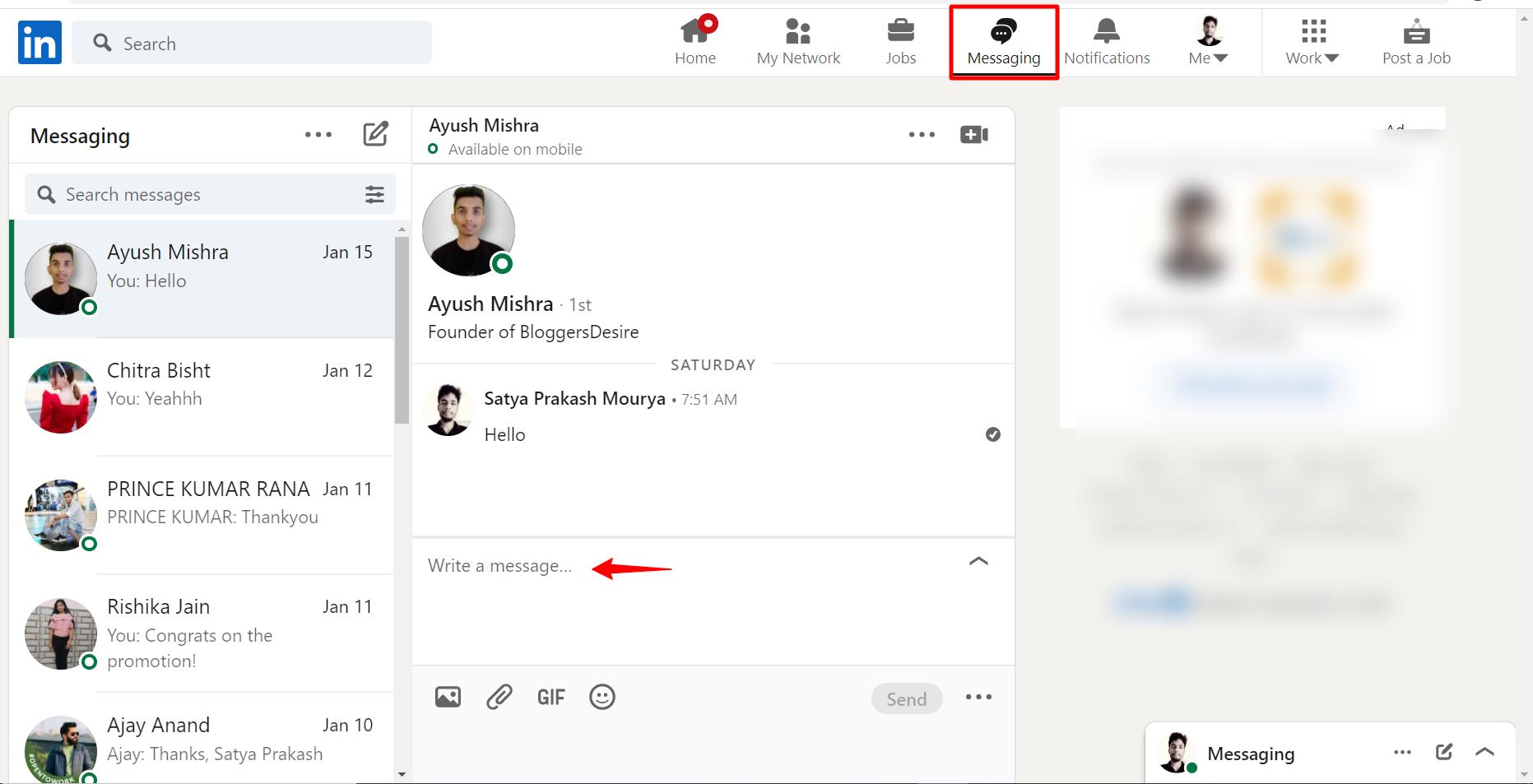This screenshot has width=1533, height=784.
Task: Click the conversation list scrollbar thumb
Action: click(x=402, y=331)
